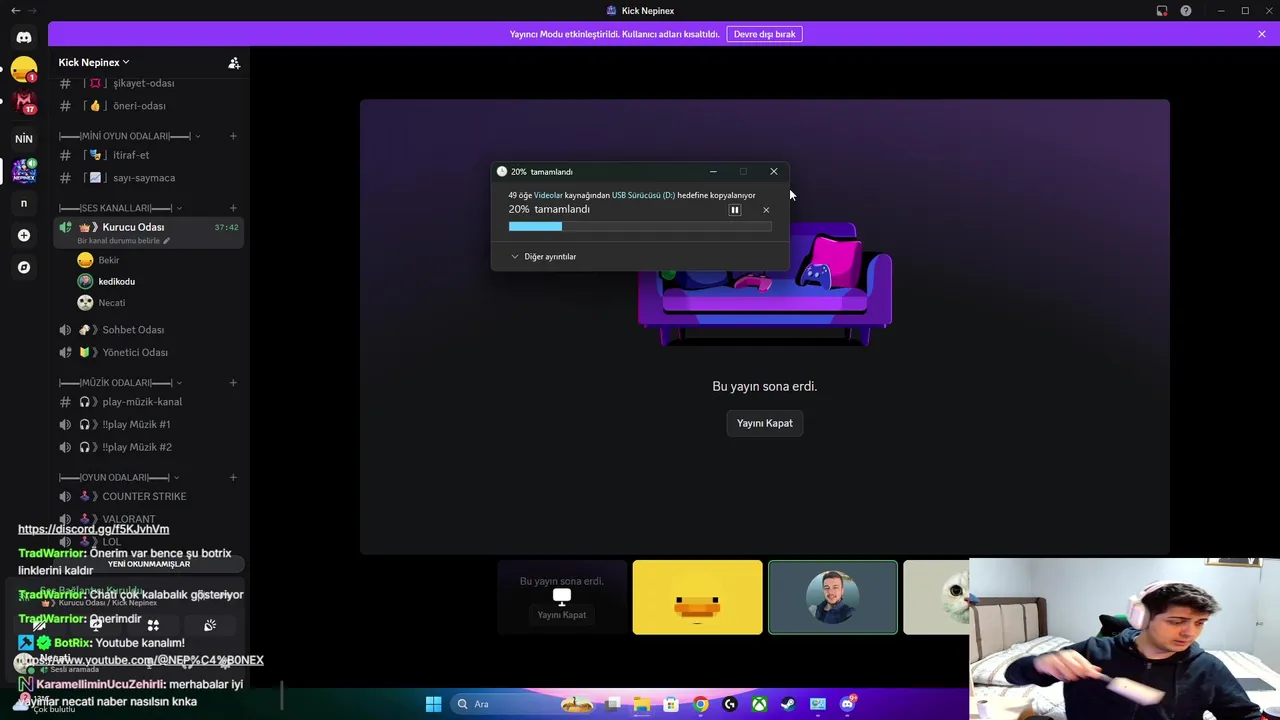This screenshot has width=1280, height=720.
Task: Open the yellow duck server icon
Action: pyautogui.click(x=24, y=70)
